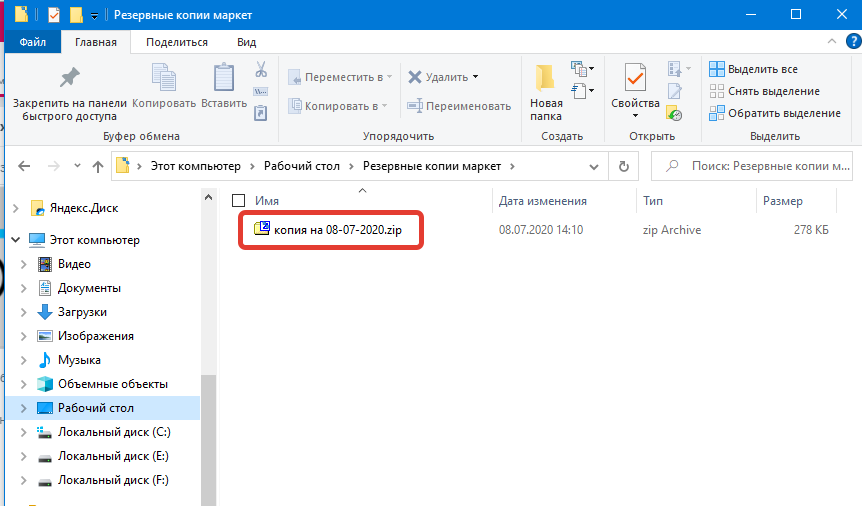The image size is (862, 506).
Task: Click the Paste clipboard icon
Action: click(x=223, y=80)
